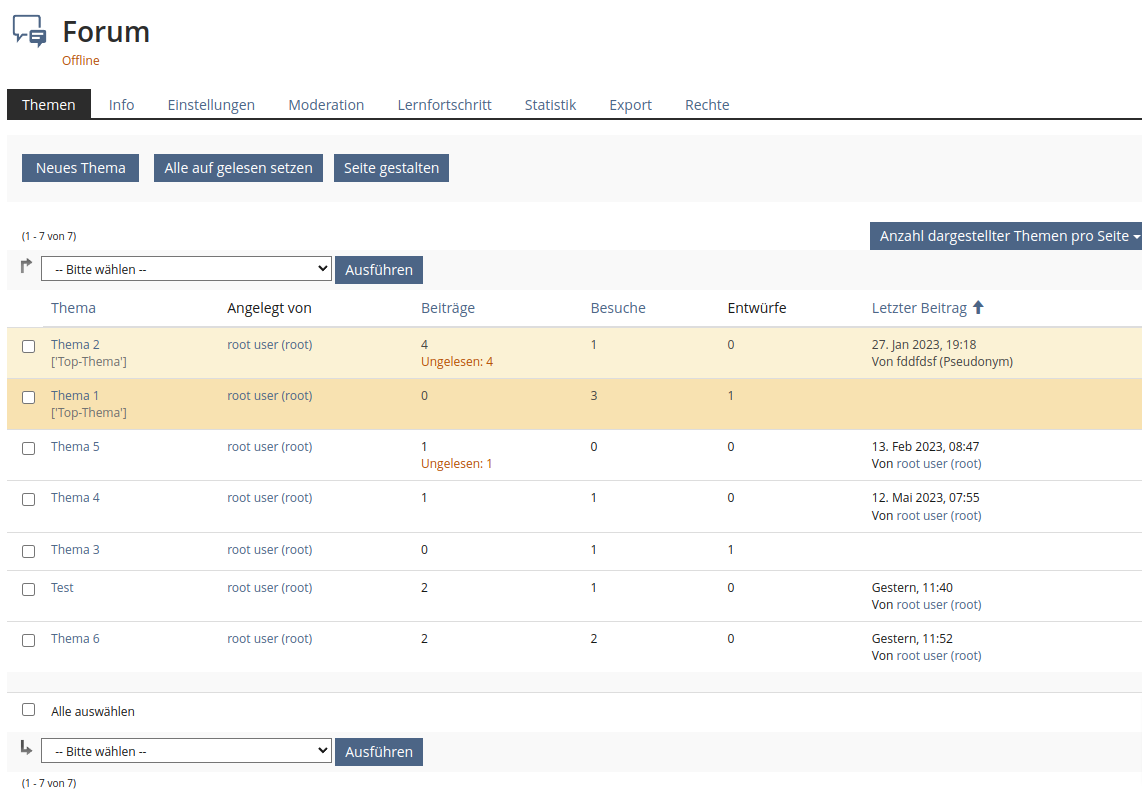
Task: Tick the checkbox for Thema 2
Action: point(29,346)
